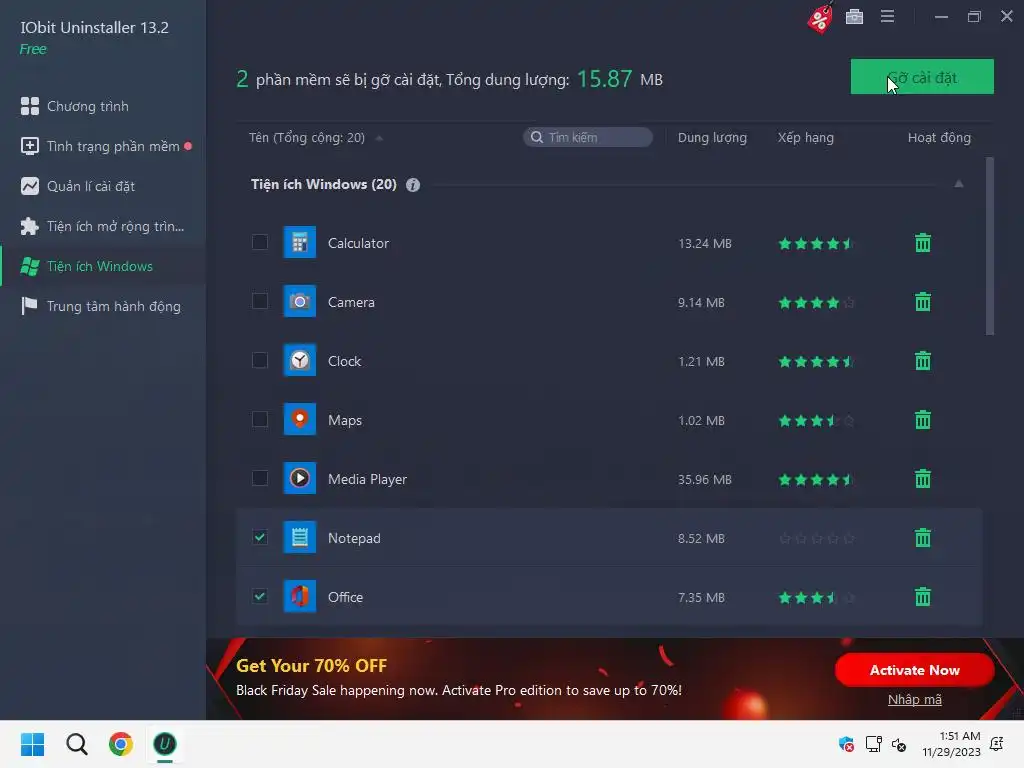Open the hamburger options menu
This screenshot has width=1024, height=768.
tap(887, 16)
